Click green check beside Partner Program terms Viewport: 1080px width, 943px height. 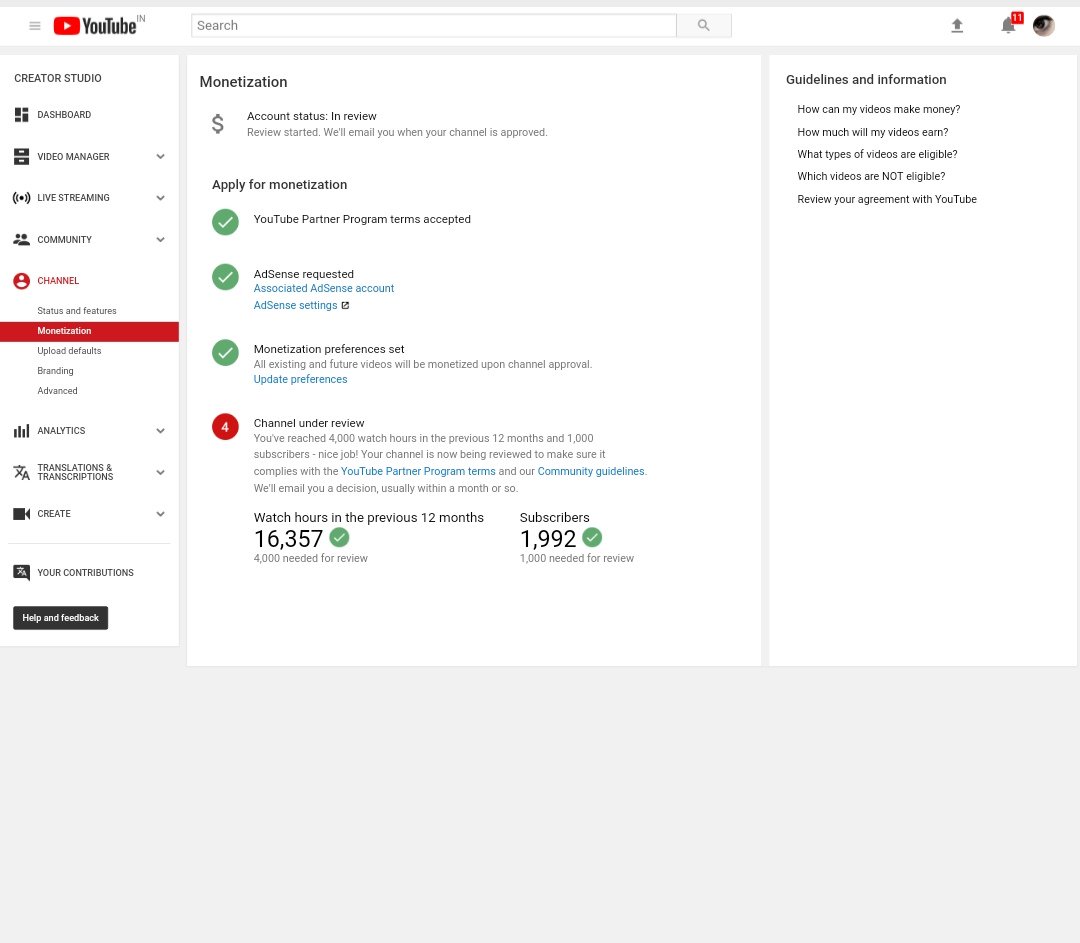click(x=225, y=222)
